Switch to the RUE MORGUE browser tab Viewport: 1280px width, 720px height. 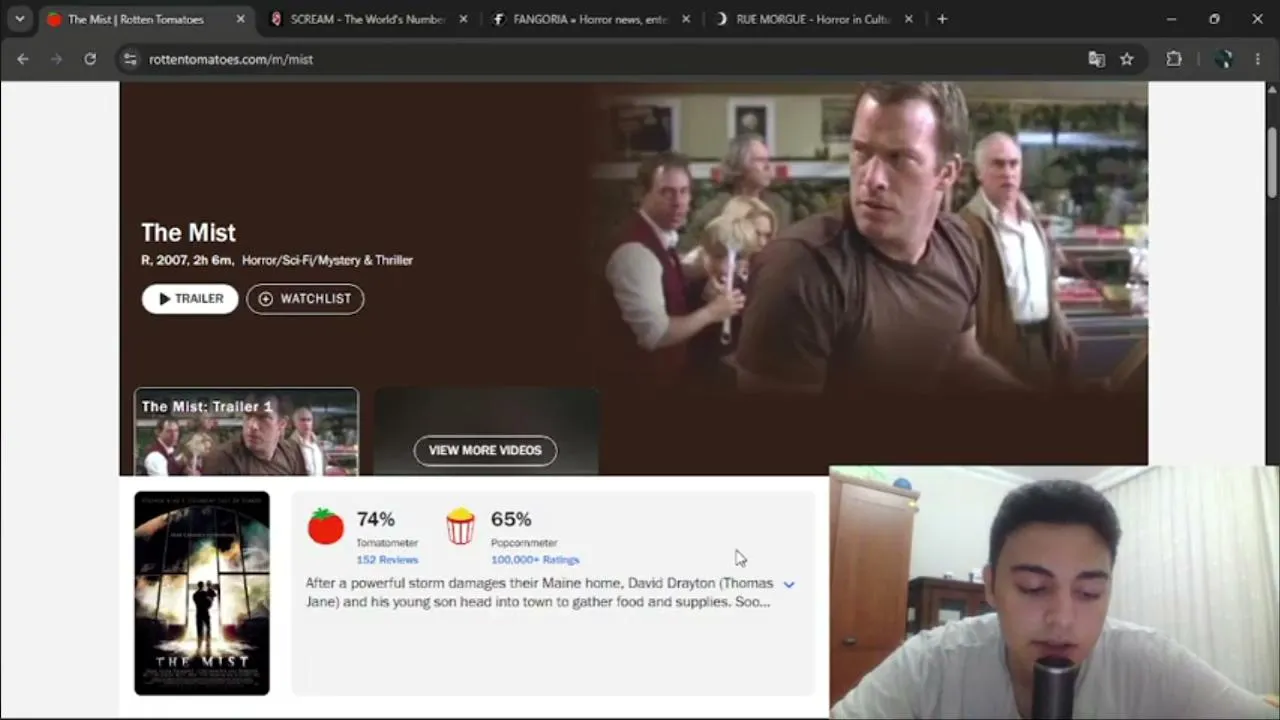pos(813,19)
